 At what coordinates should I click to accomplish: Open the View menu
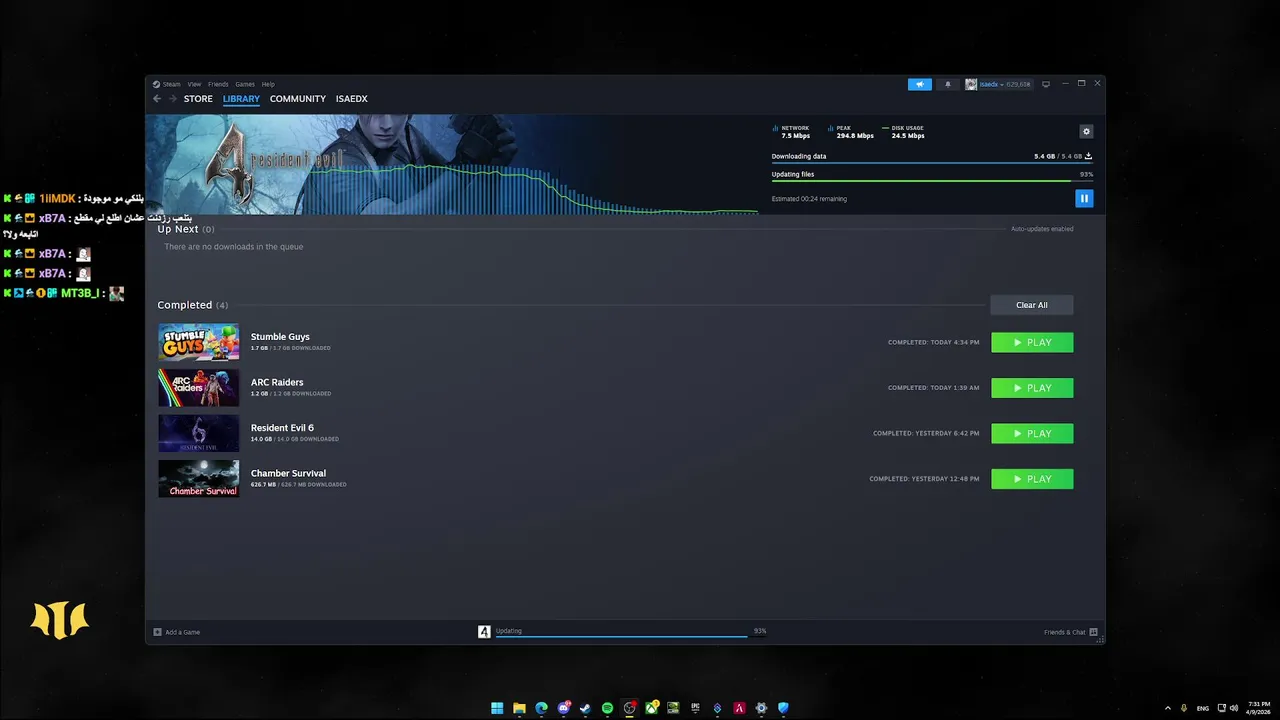(x=194, y=84)
